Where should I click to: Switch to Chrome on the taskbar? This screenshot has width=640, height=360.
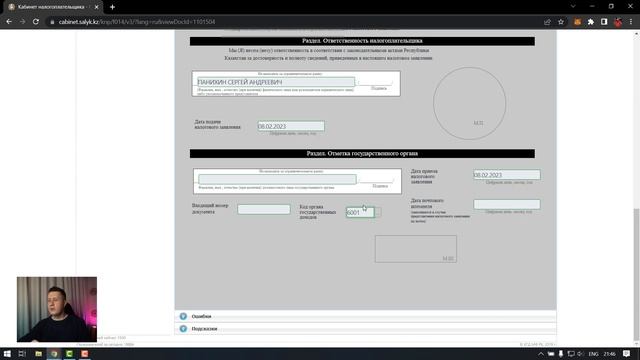(x=54, y=353)
